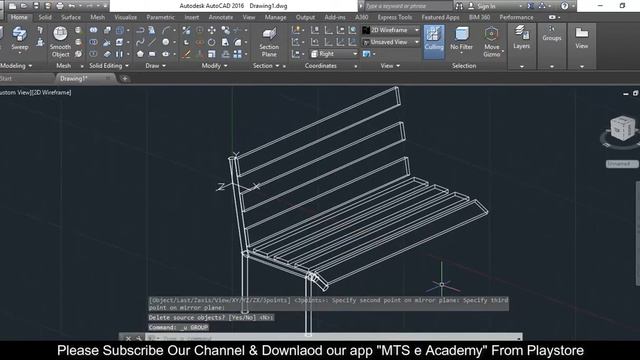Click the Undo icon in quick access toolbar
This screenshot has width=640, height=360.
pyautogui.click(x=72, y=6)
